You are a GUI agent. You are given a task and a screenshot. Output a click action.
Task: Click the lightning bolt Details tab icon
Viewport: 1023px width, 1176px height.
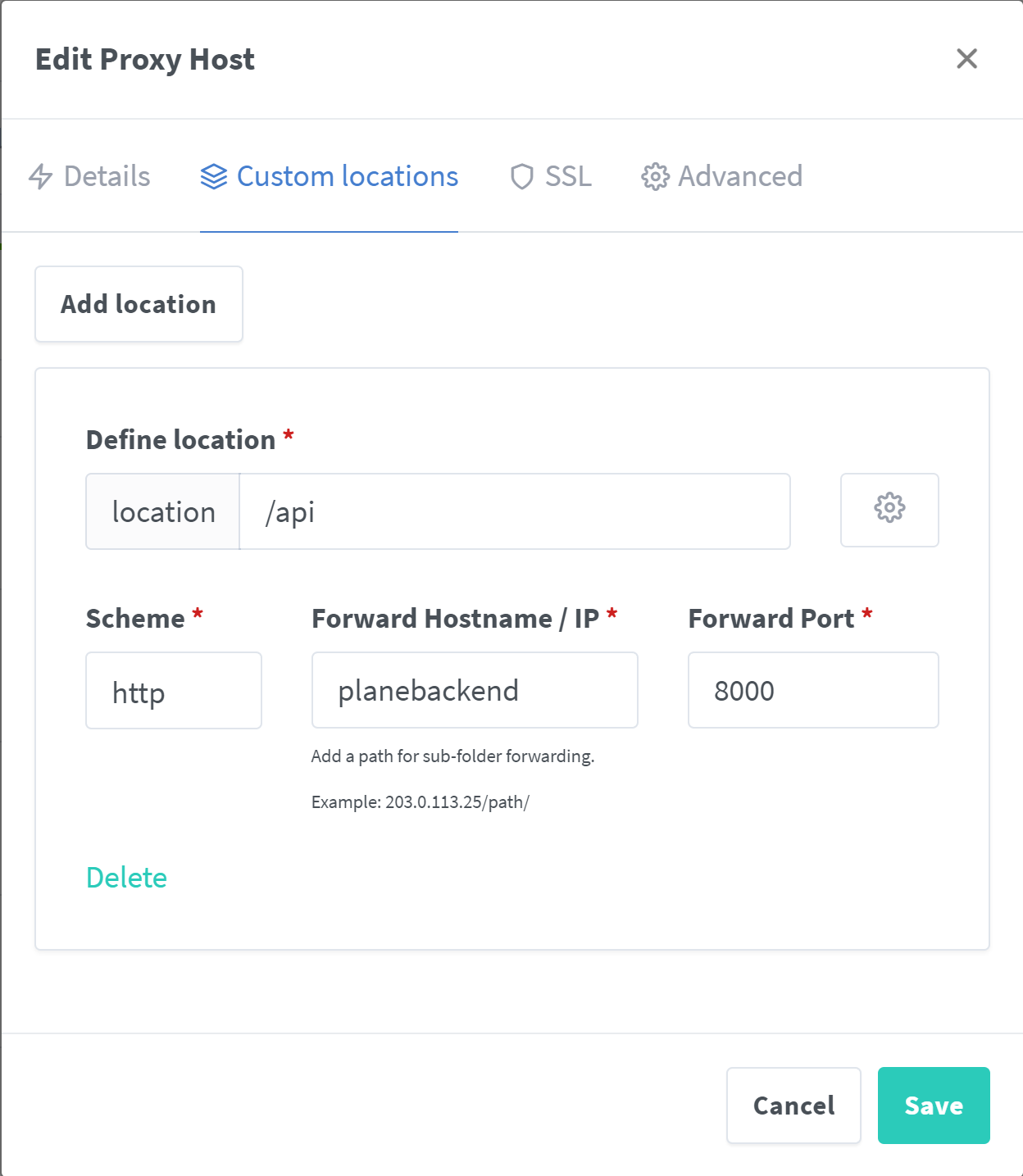[x=42, y=176]
